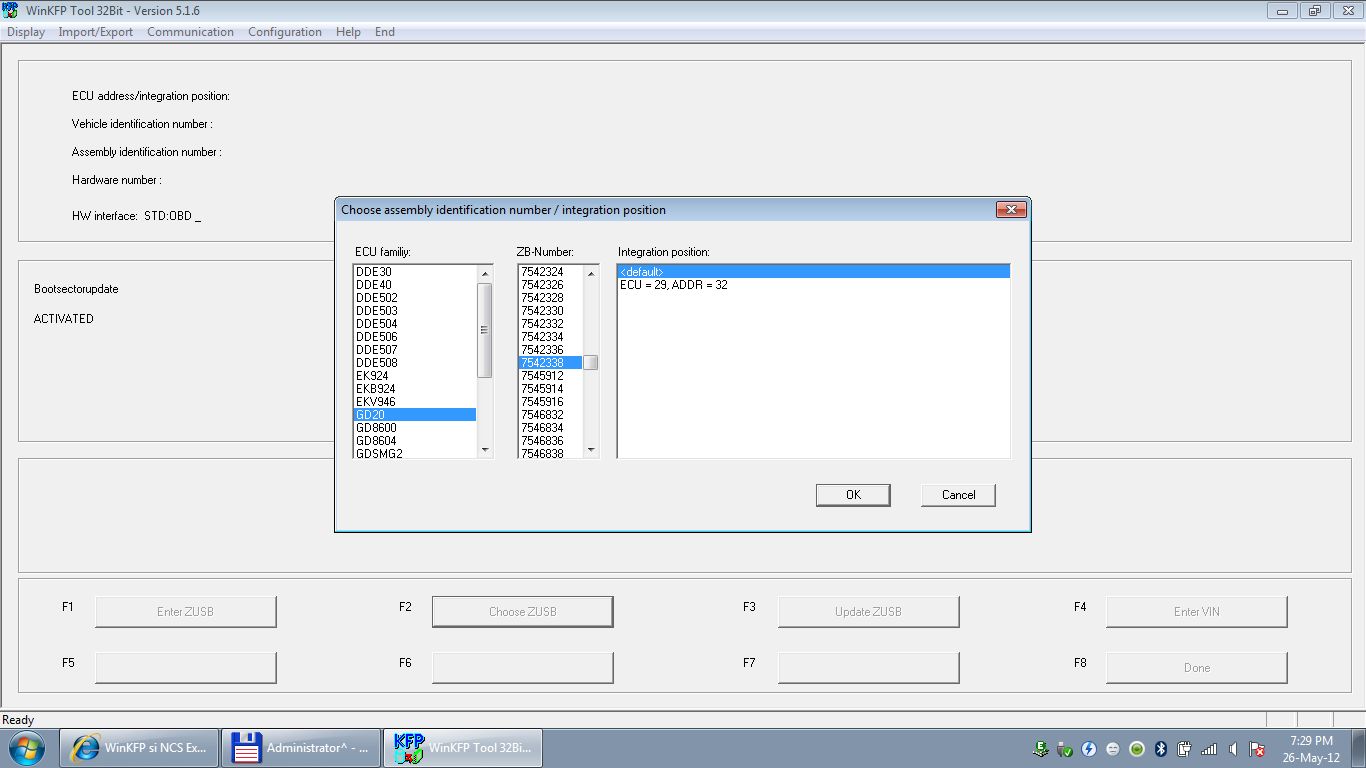Click the End menu item
The image size is (1366, 768).
click(385, 32)
